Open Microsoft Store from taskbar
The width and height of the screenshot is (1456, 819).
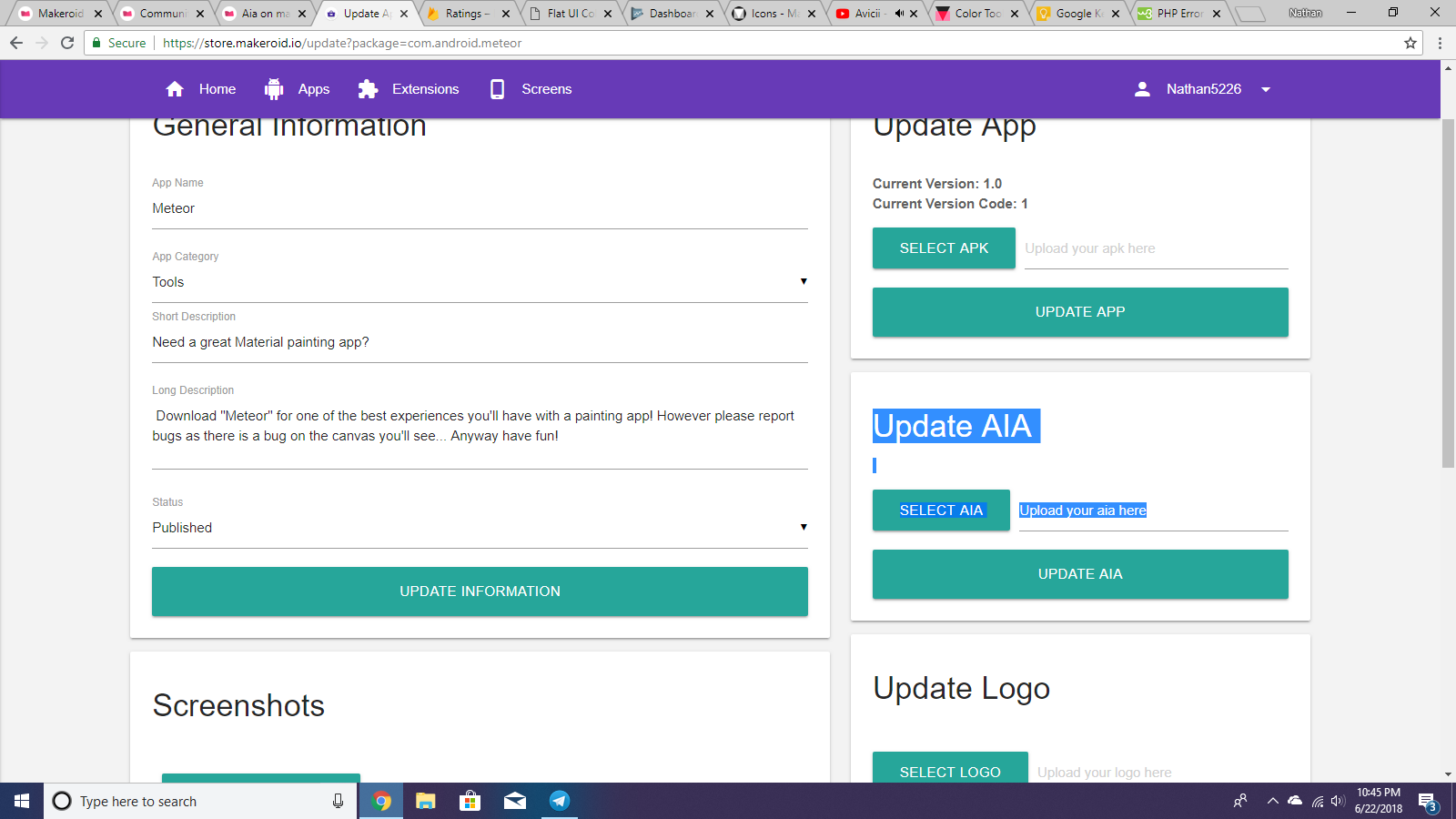[470, 801]
